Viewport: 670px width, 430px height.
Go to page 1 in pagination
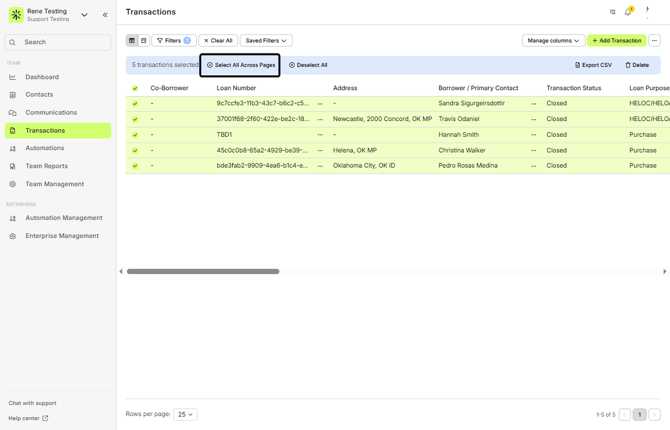coord(639,415)
